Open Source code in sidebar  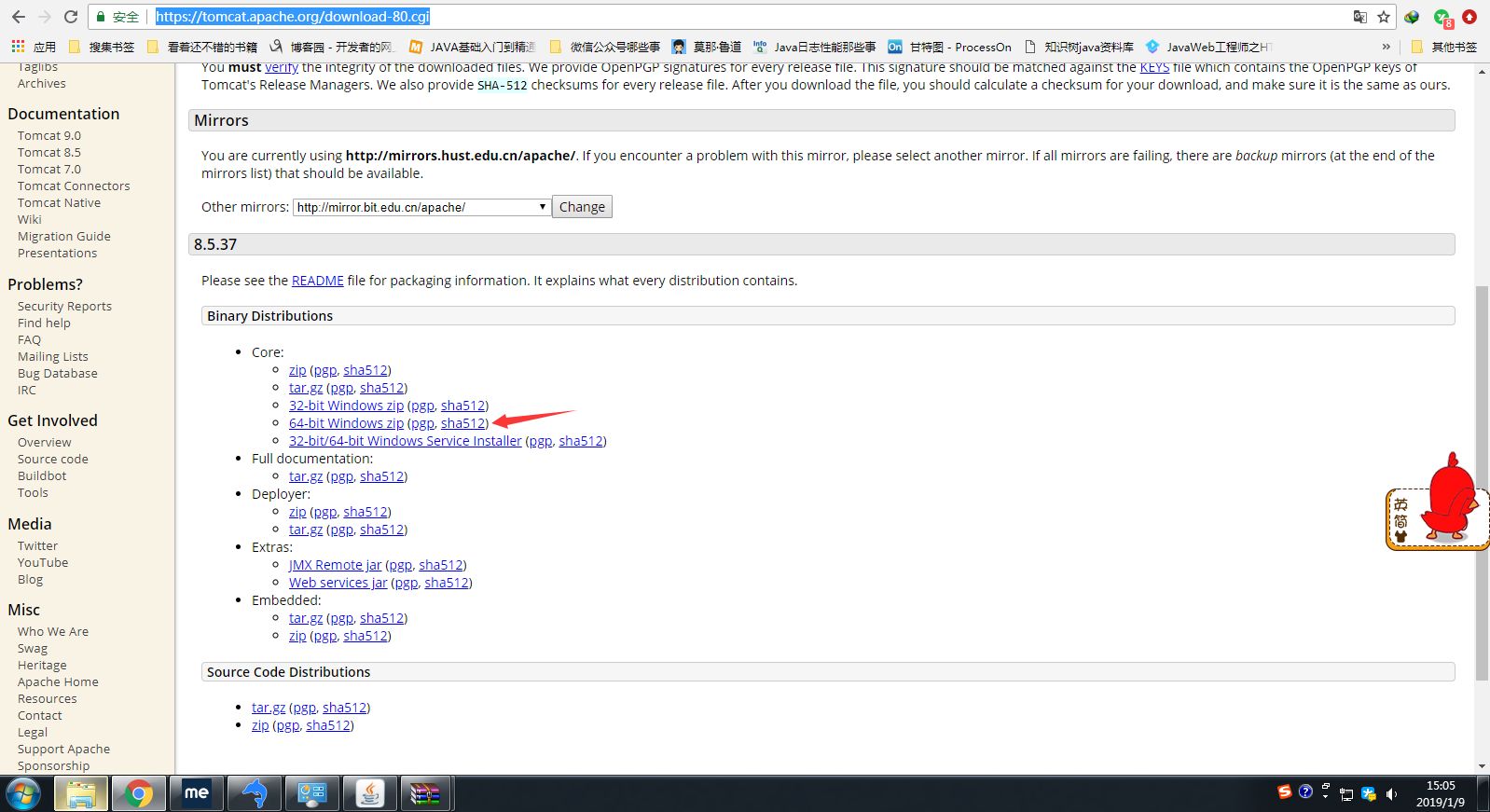(53, 460)
